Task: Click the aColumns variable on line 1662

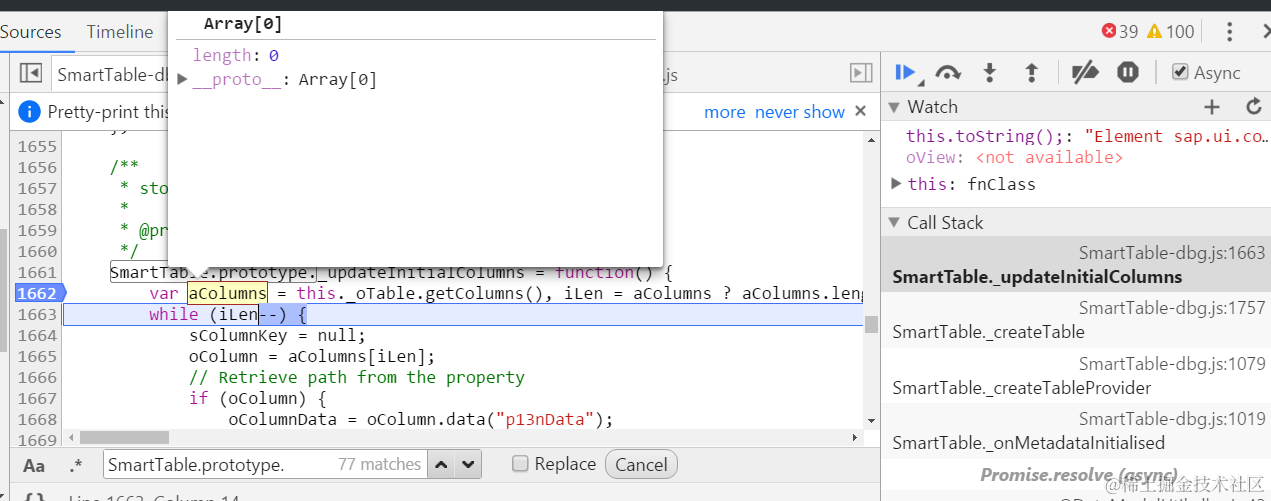Action: pyautogui.click(x=227, y=293)
